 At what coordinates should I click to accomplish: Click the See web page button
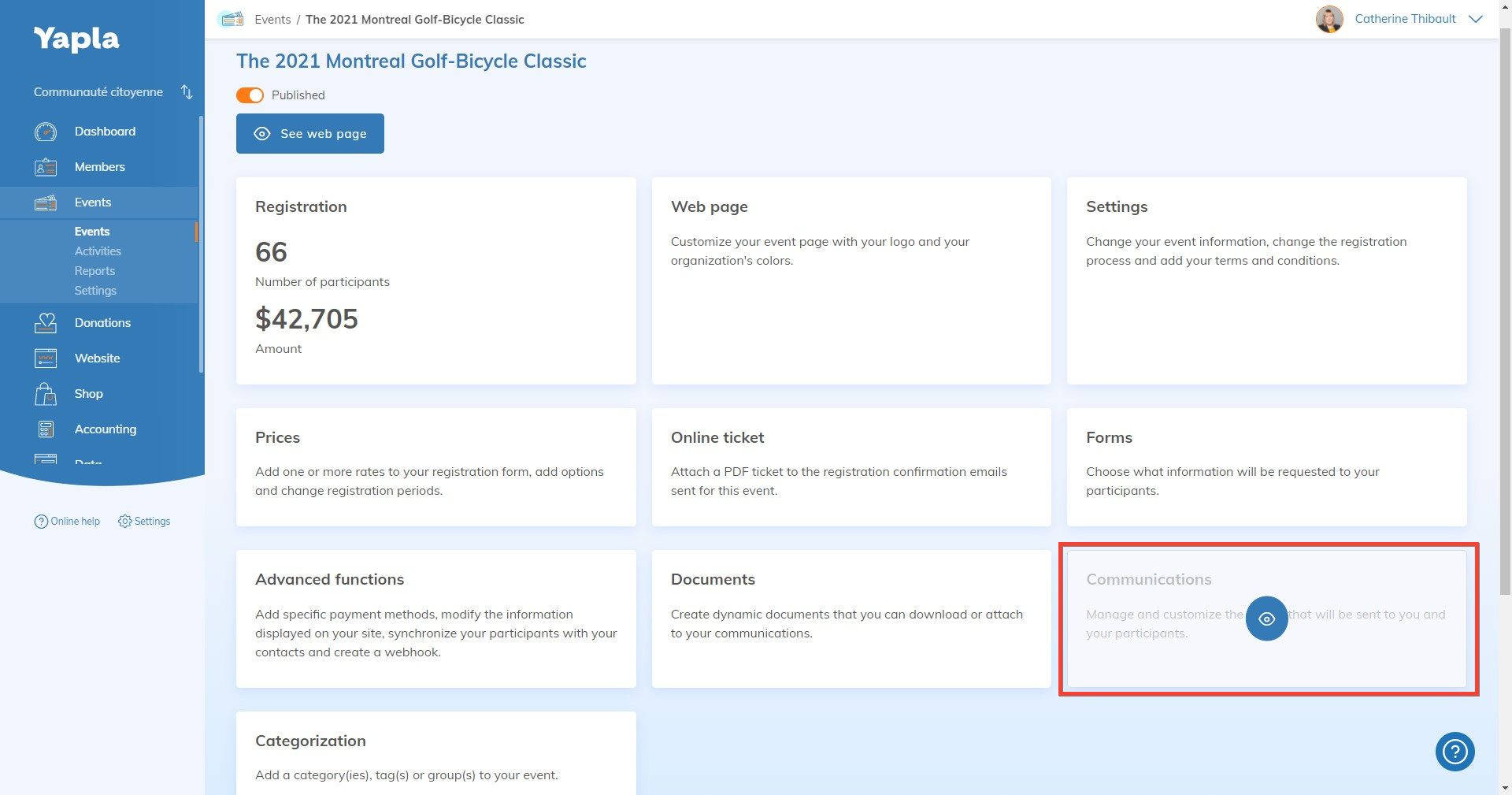(310, 134)
